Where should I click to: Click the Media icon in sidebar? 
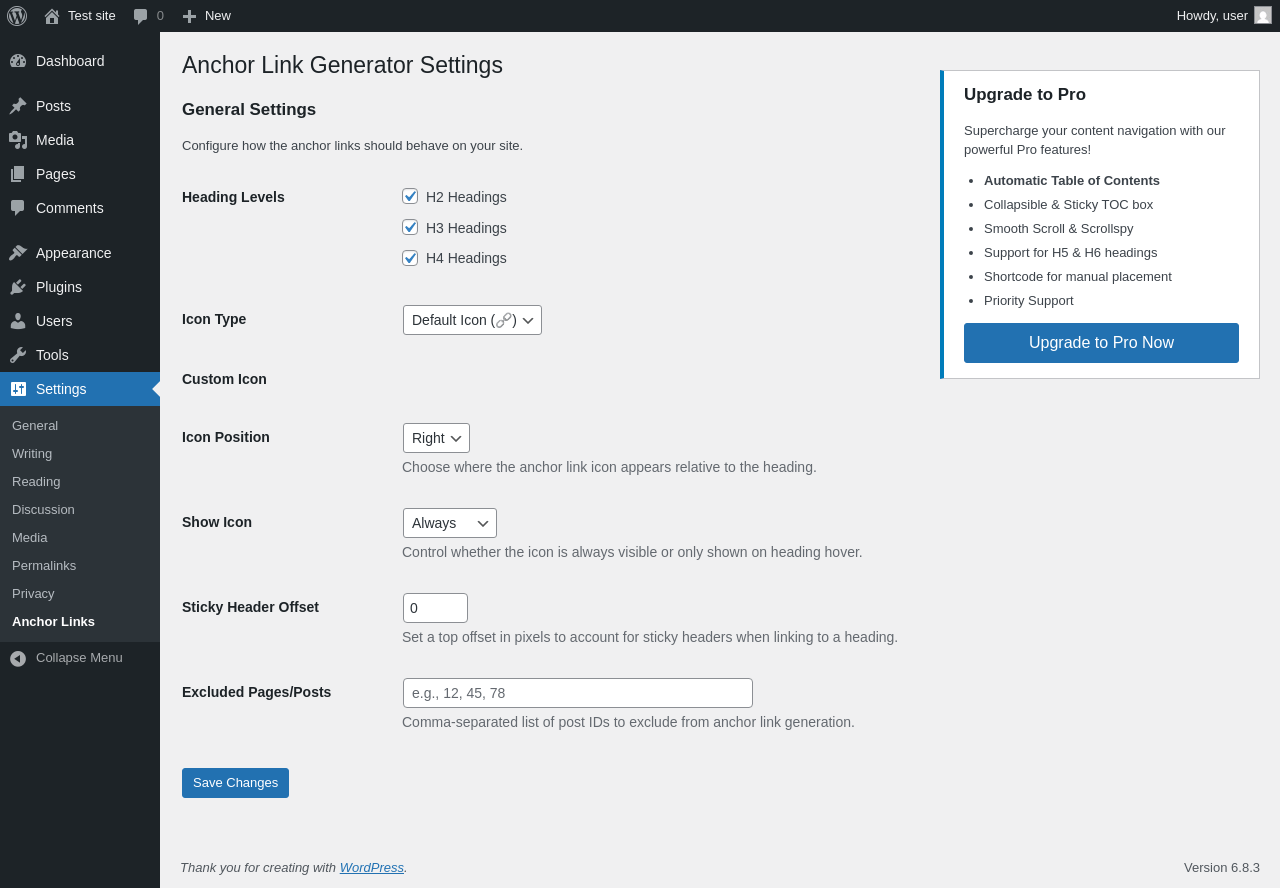coord(18,140)
